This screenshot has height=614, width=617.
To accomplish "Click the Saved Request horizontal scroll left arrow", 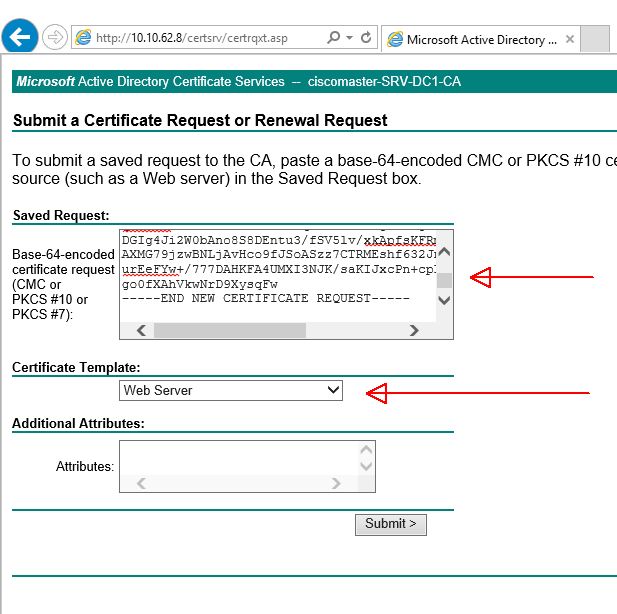I will tap(141, 330).
